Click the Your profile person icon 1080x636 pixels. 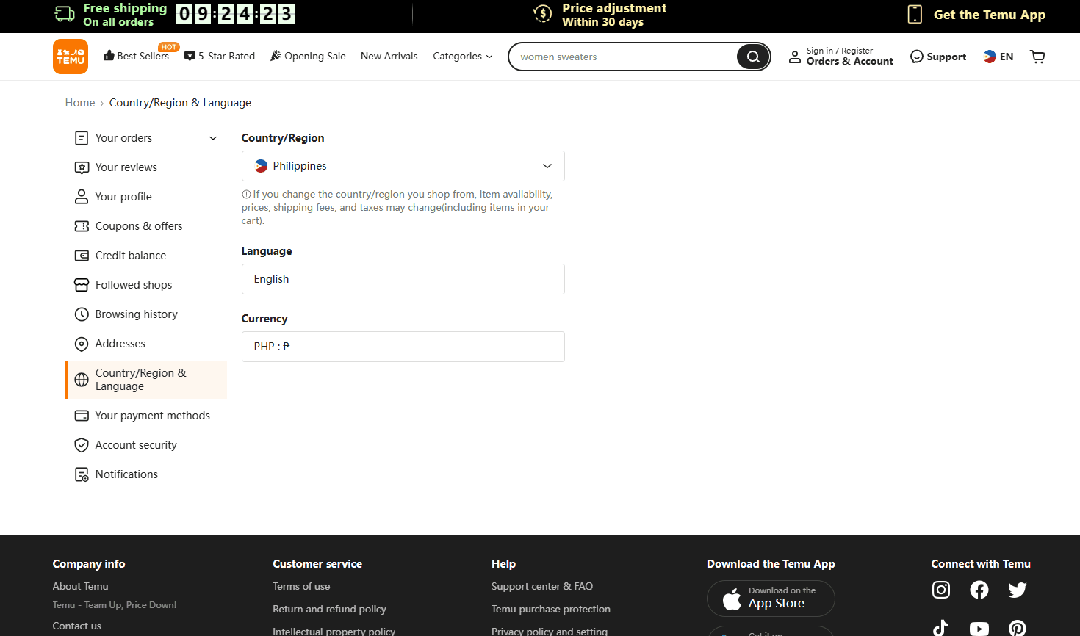click(81, 196)
